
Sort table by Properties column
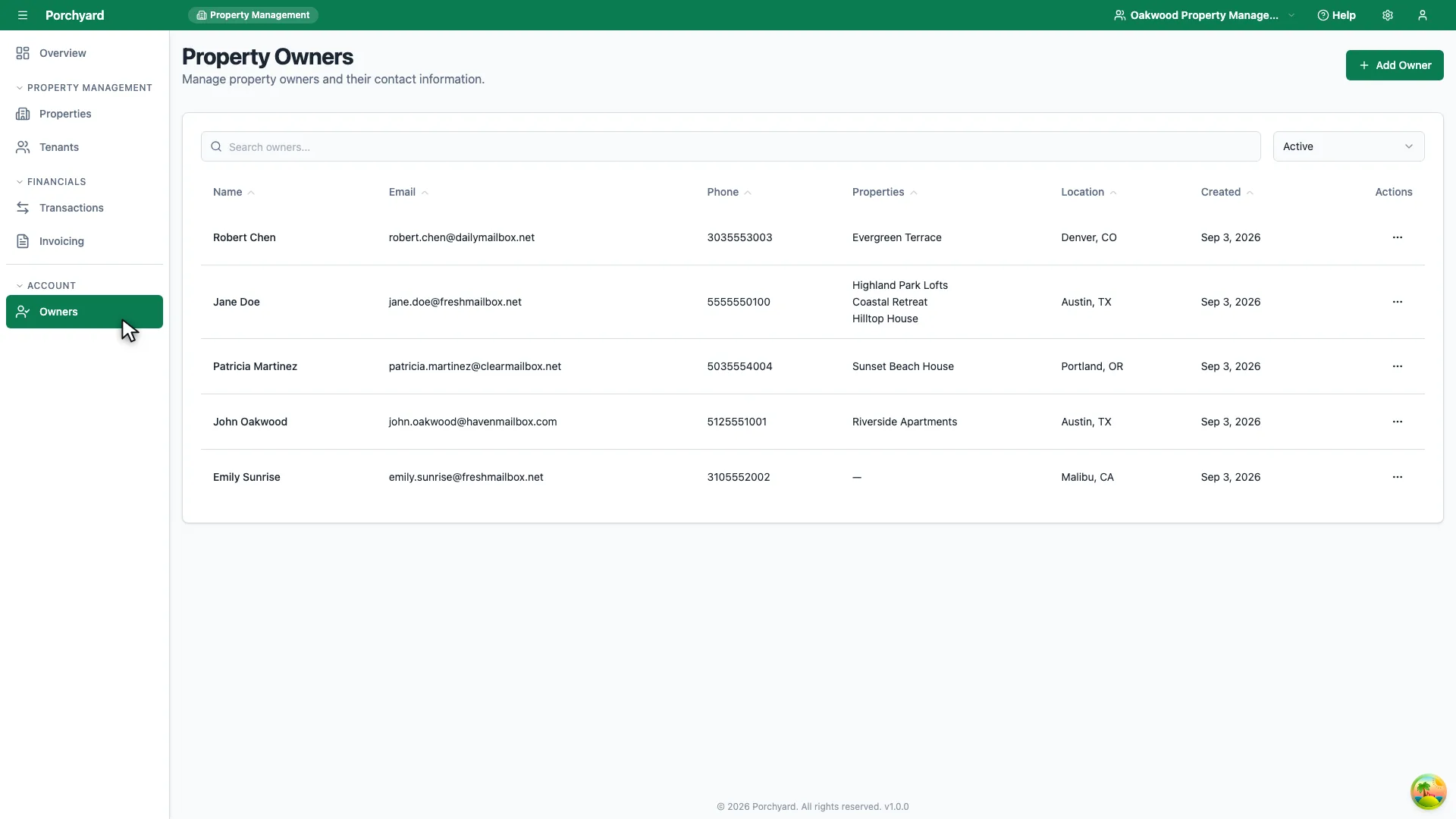pyautogui.click(x=885, y=192)
